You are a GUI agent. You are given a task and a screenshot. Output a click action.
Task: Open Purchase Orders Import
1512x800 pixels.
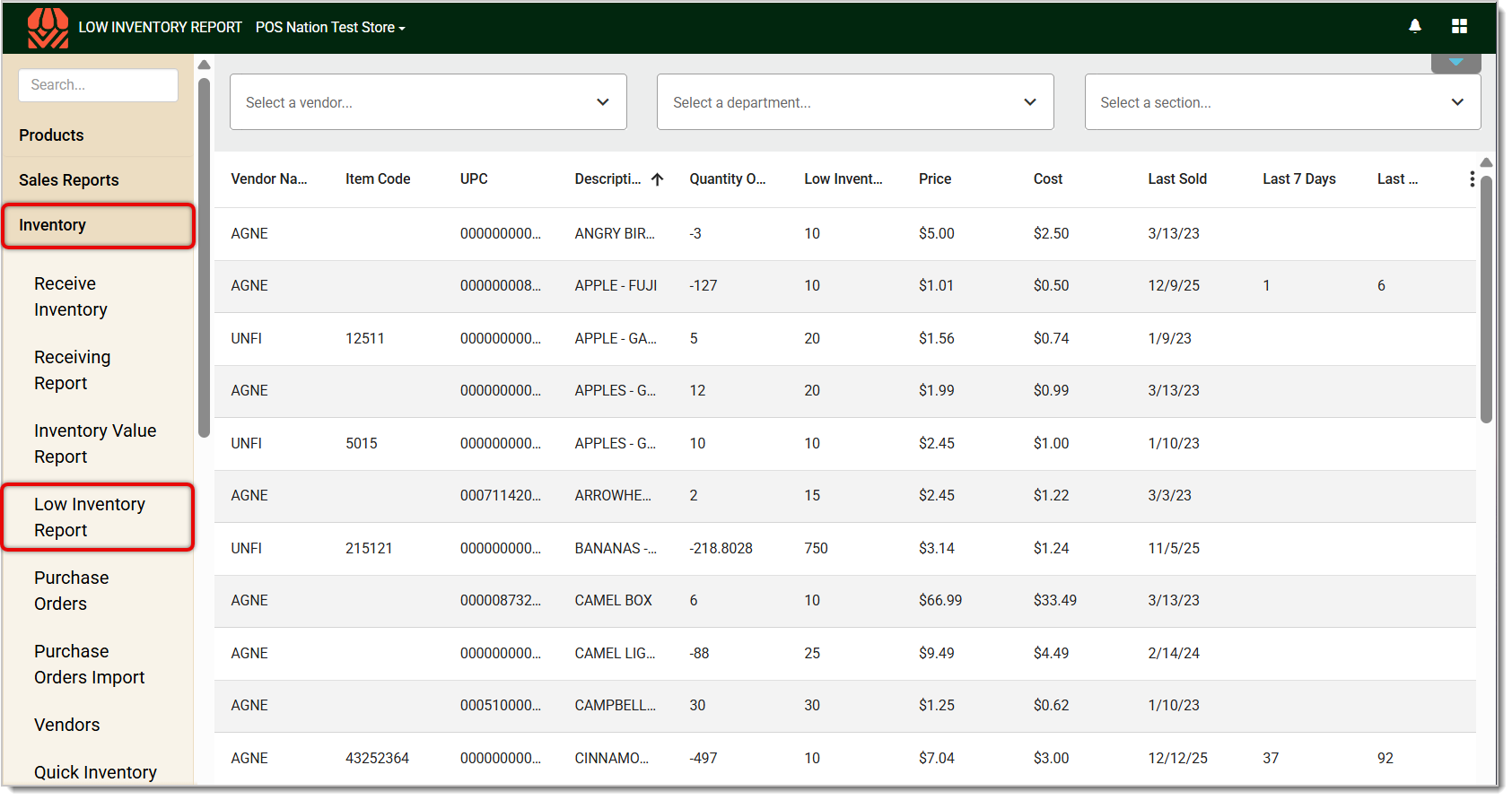[x=90, y=665]
